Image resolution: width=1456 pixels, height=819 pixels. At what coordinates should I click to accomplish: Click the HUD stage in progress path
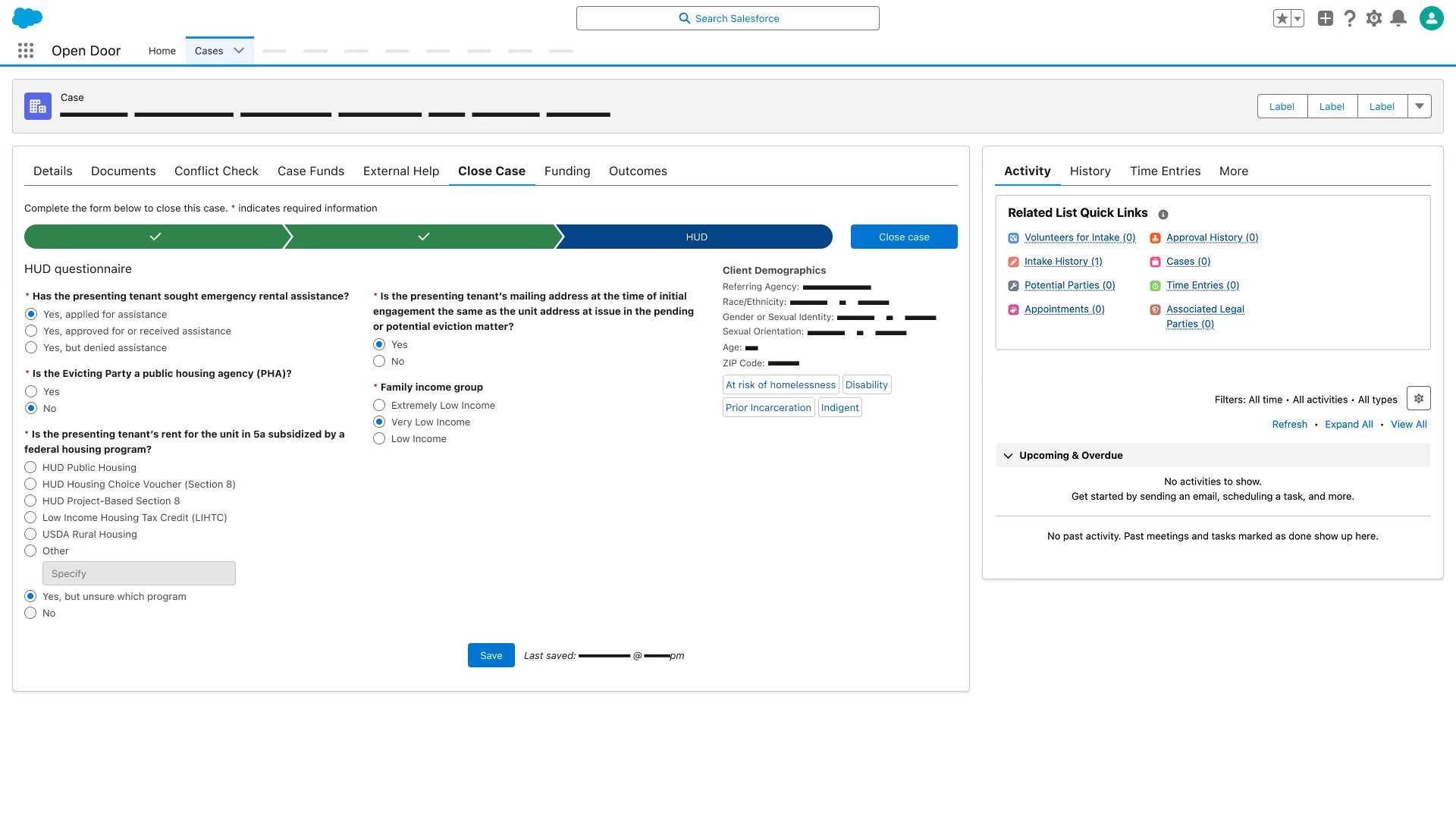696,237
